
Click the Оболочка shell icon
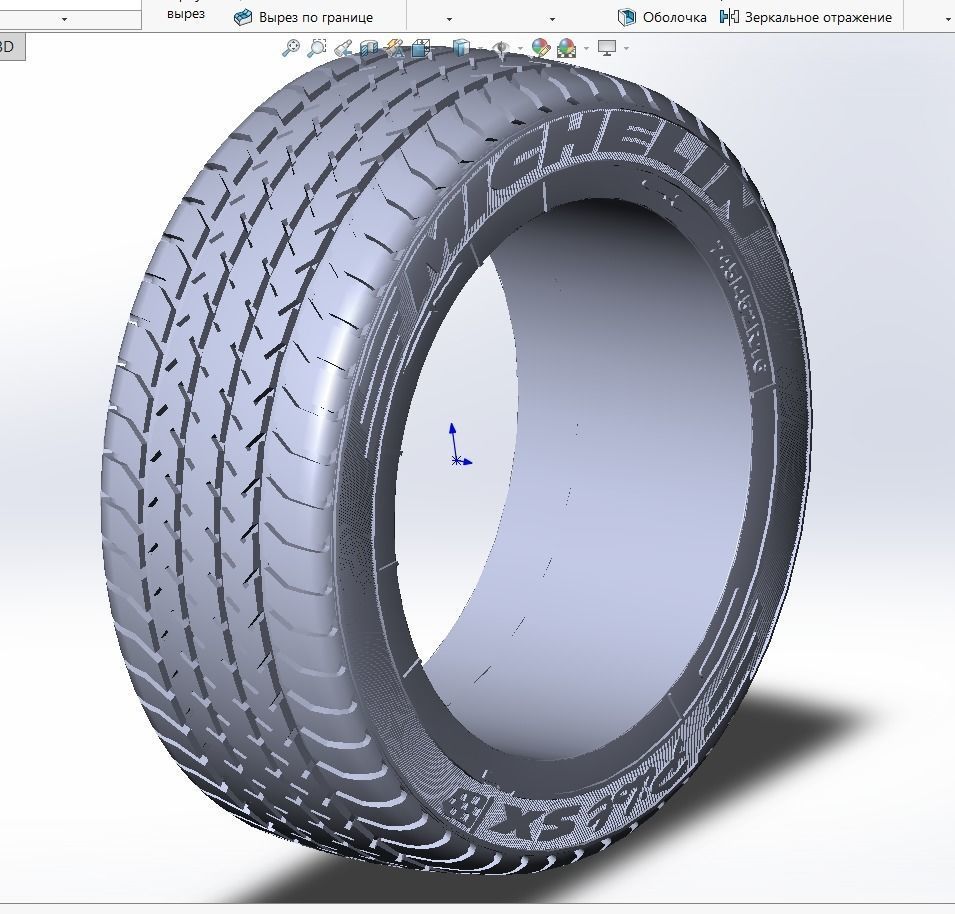(x=627, y=18)
